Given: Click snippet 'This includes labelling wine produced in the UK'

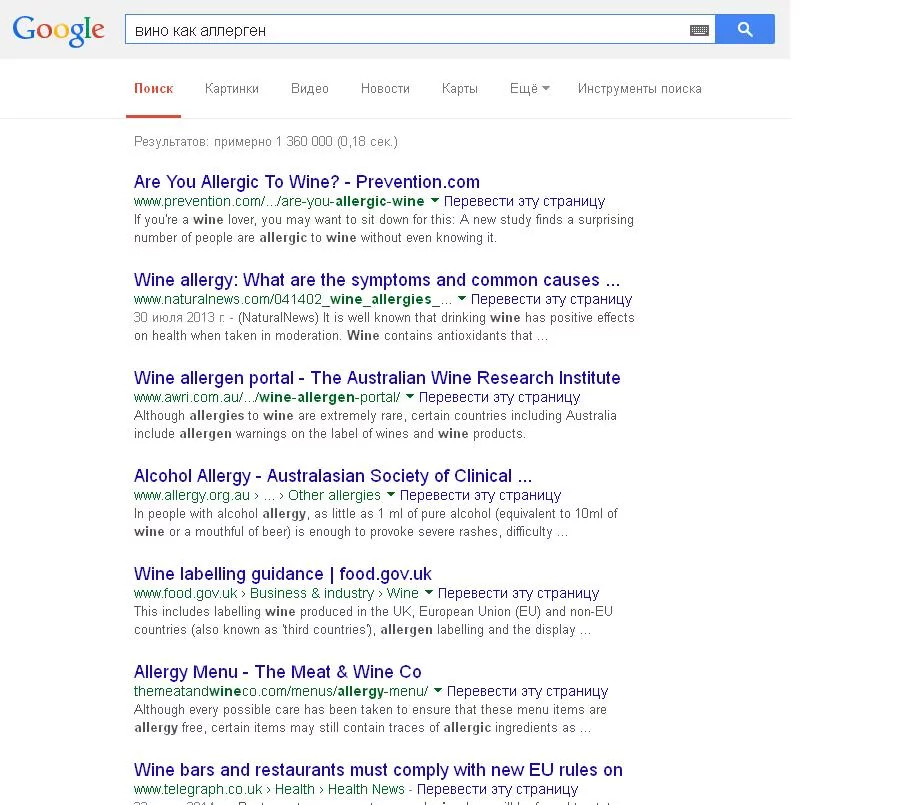Looking at the screenshot, I should [x=273, y=611].
